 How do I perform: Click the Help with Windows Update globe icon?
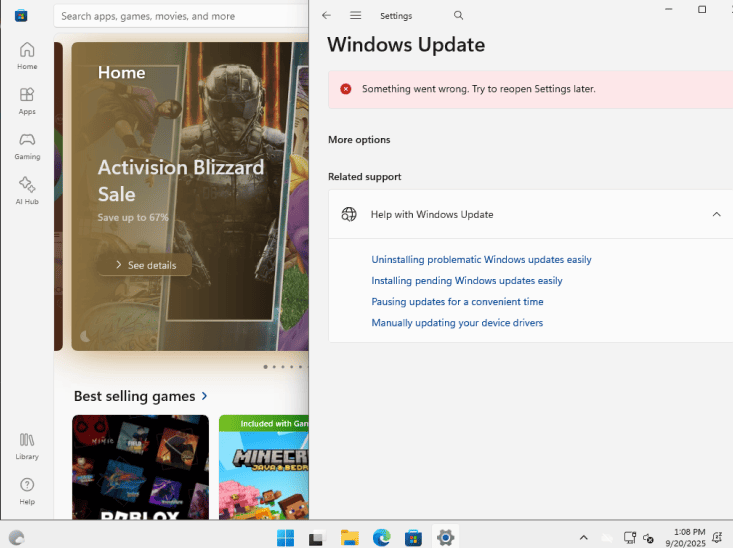pyautogui.click(x=349, y=214)
